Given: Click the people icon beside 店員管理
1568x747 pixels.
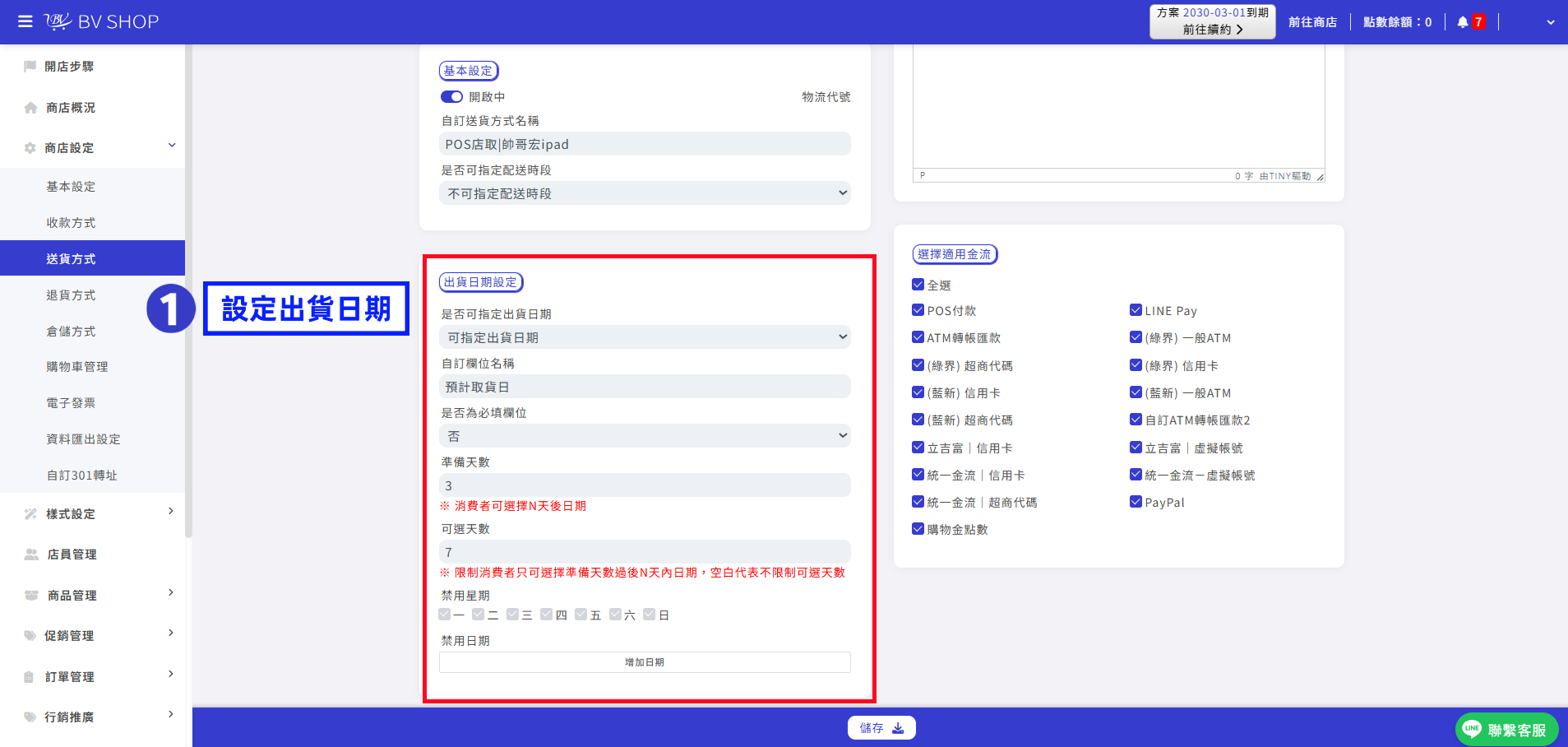Looking at the screenshot, I should point(31,554).
